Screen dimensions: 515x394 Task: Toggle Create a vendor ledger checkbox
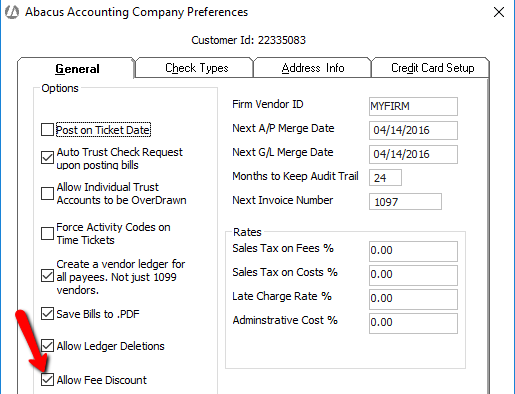[x=47, y=276]
